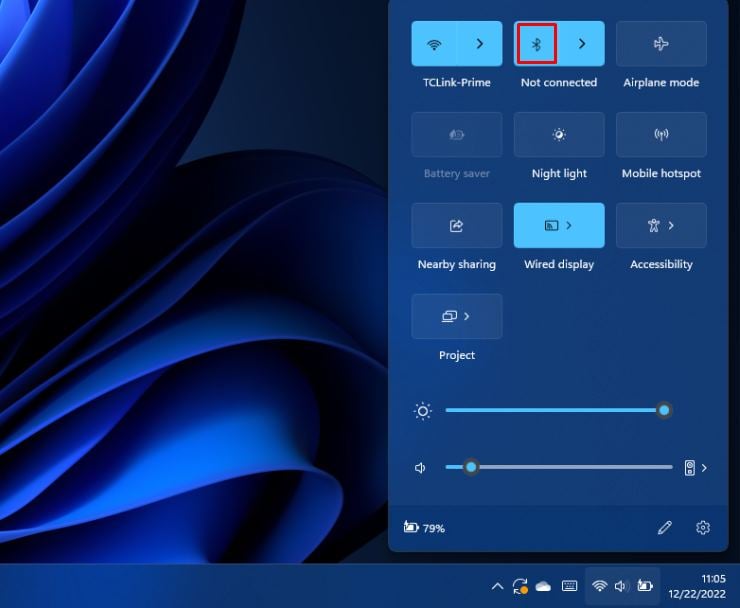Open the Project display options tile
This screenshot has height=608, width=740.
tap(457, 317)
